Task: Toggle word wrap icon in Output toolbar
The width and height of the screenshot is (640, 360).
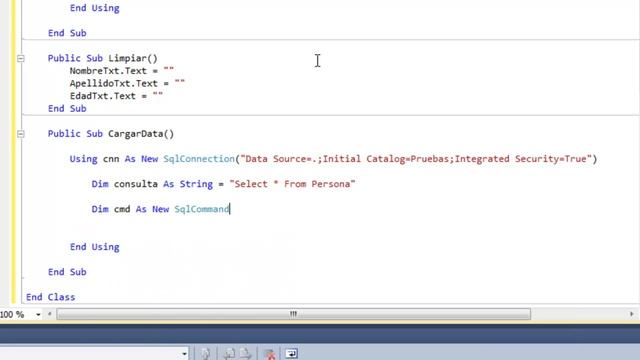Action: [291, 353]
